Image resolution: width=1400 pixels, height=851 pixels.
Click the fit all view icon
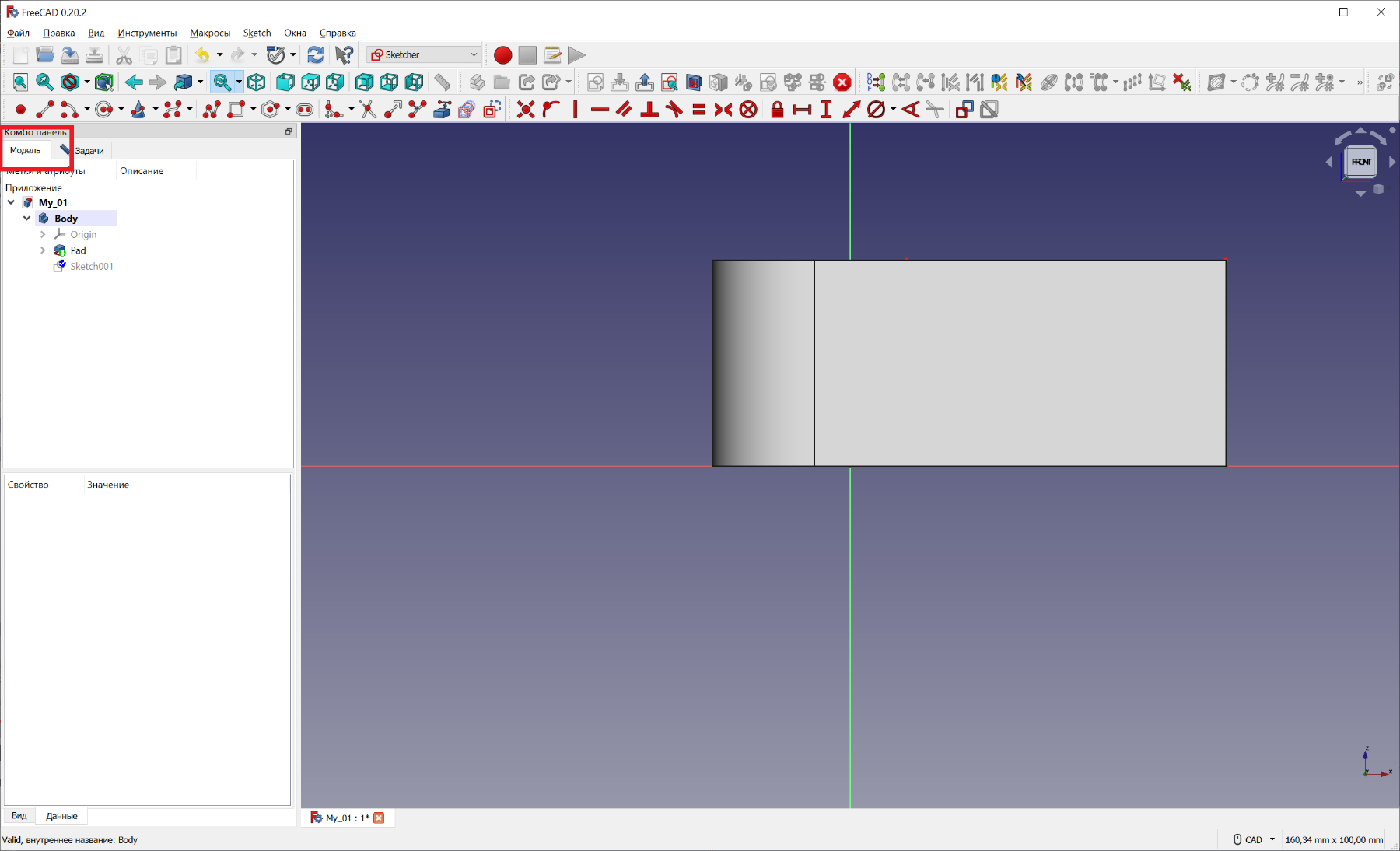click(20, 82)
